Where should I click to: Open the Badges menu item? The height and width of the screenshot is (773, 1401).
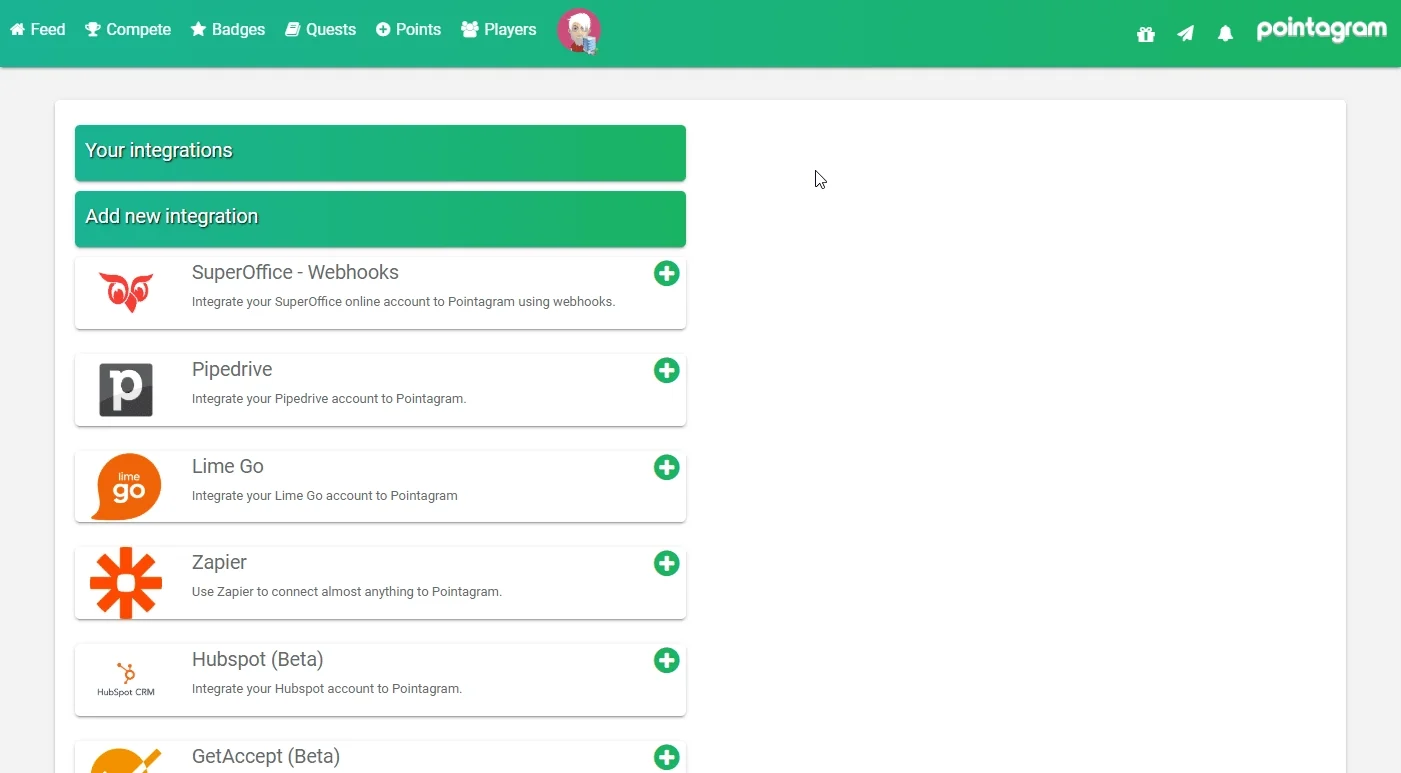(x=228, y=30)
